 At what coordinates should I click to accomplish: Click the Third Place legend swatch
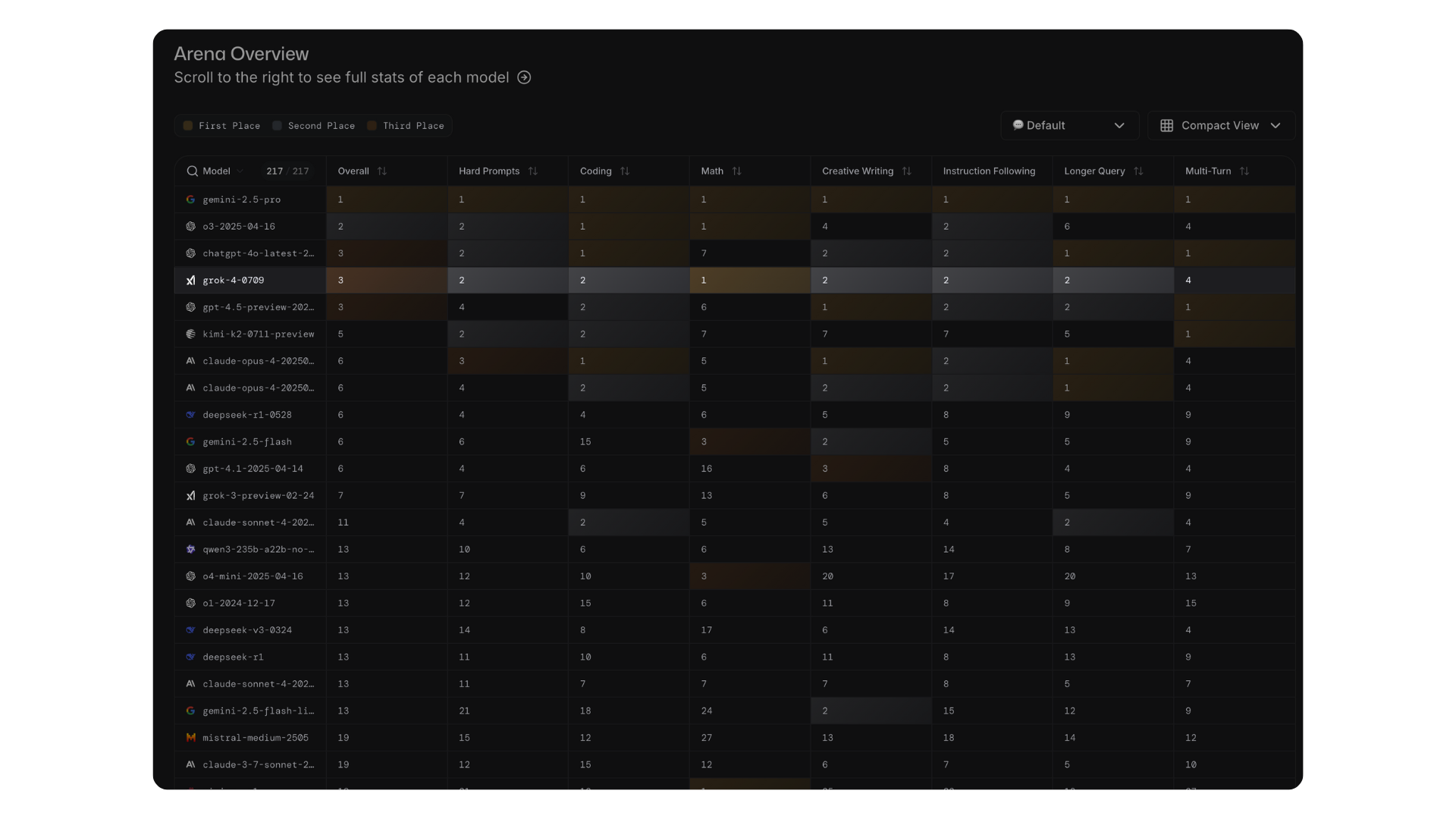372,126
